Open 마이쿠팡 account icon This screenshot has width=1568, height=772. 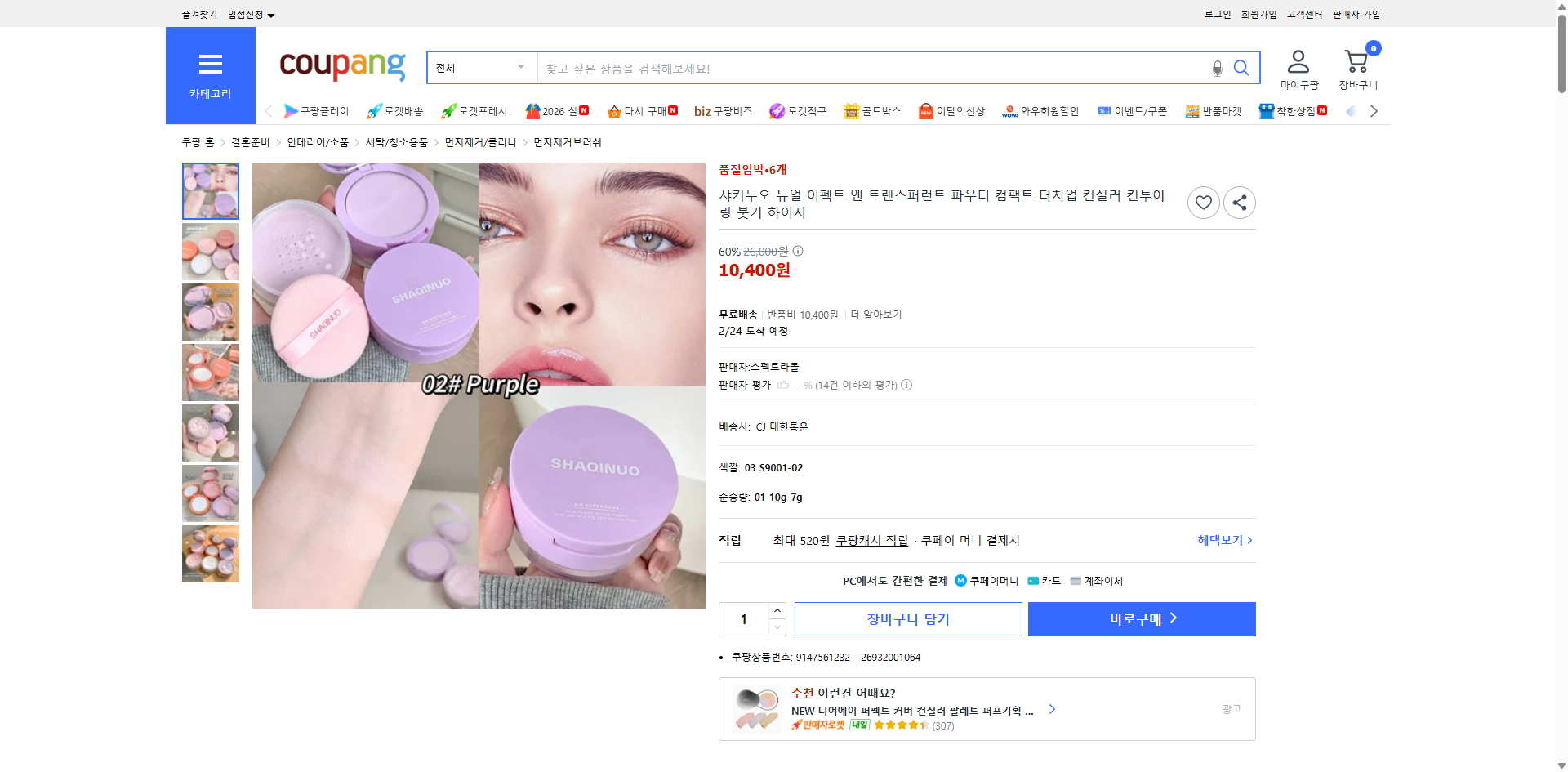1298,61
